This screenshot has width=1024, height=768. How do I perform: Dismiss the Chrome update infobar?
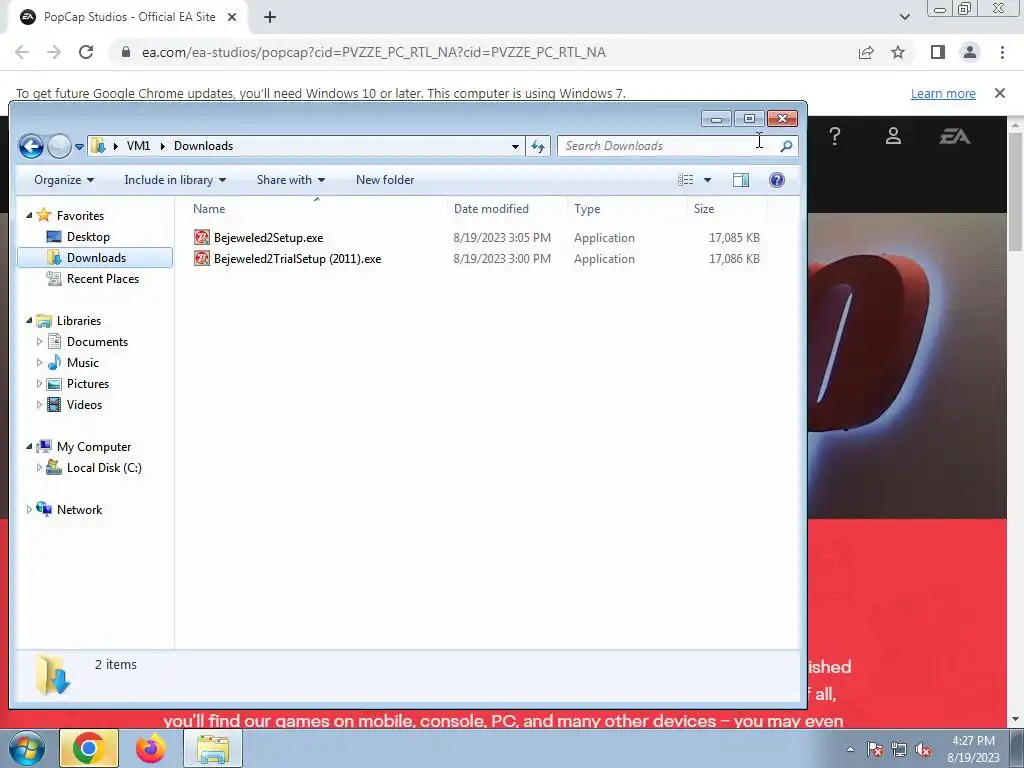click(999, 93)
